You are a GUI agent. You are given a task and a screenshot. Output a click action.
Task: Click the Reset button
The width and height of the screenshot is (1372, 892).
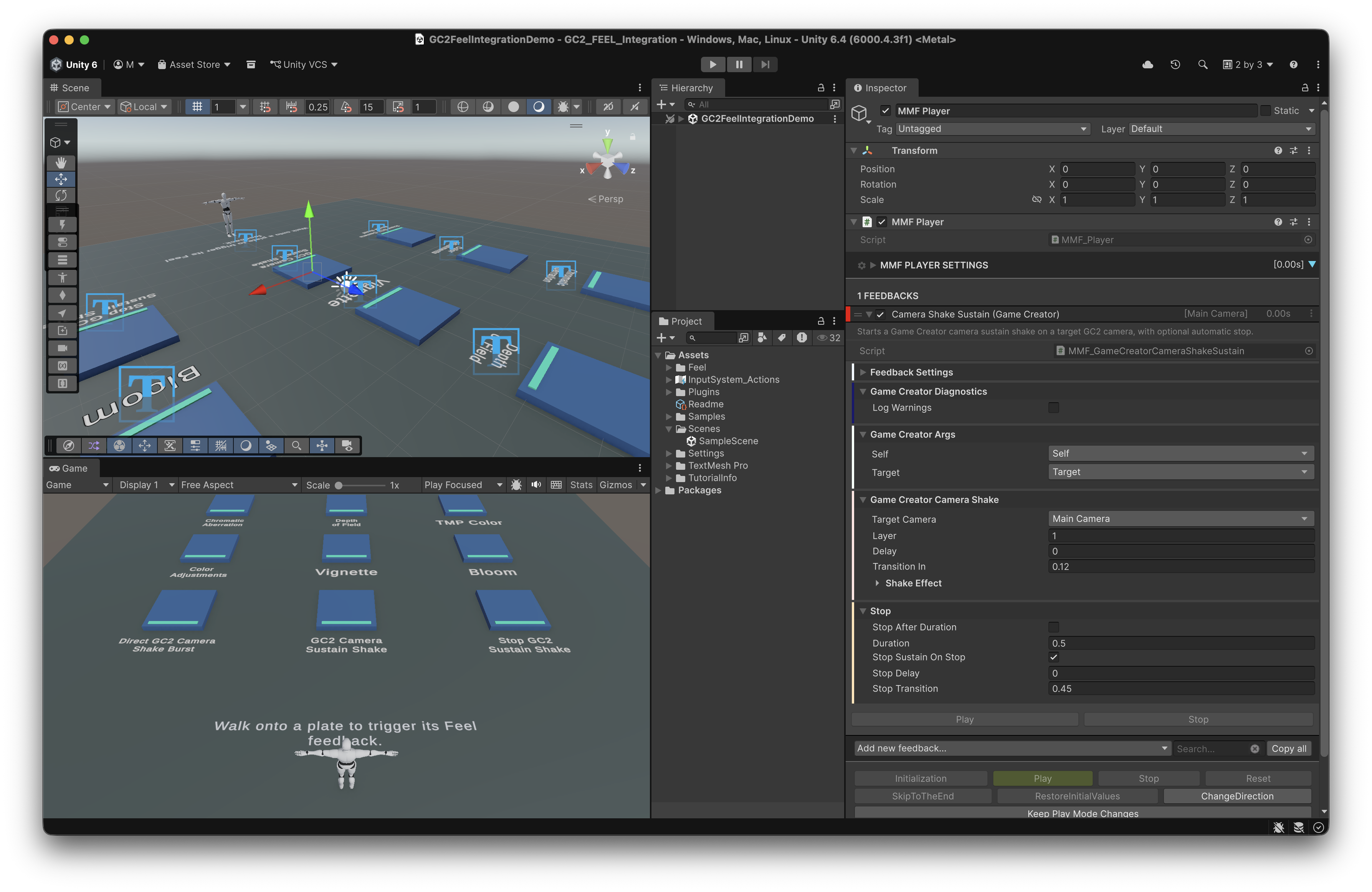[1258, 778]
